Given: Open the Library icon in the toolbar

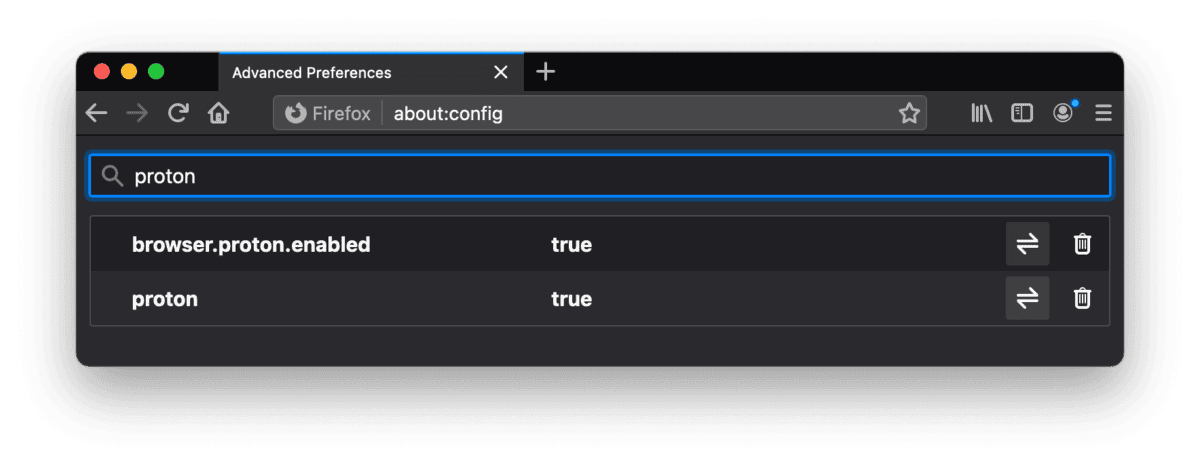Looking at the screenshot, I should pyautogui.click(x=981, y=113).
